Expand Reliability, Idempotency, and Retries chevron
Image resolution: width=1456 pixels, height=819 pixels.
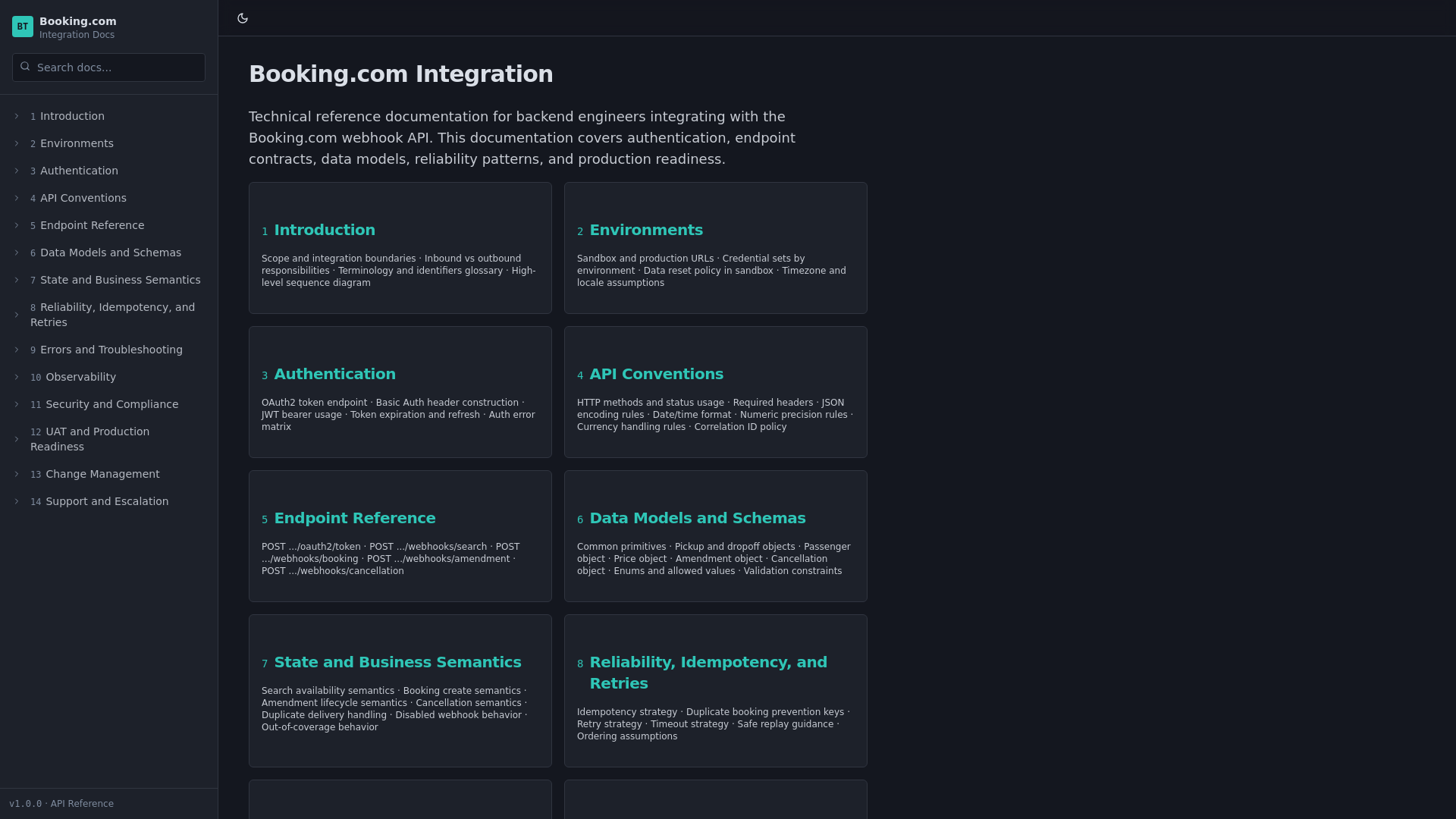[17, 315]
